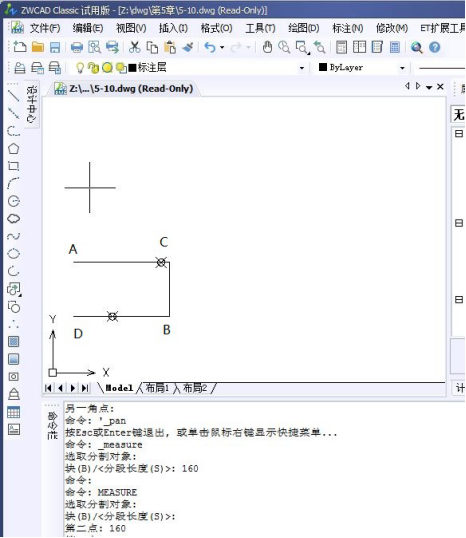Open the 格式(O) menu
Viewport: 466px width, 538px height.
point(216,28)
